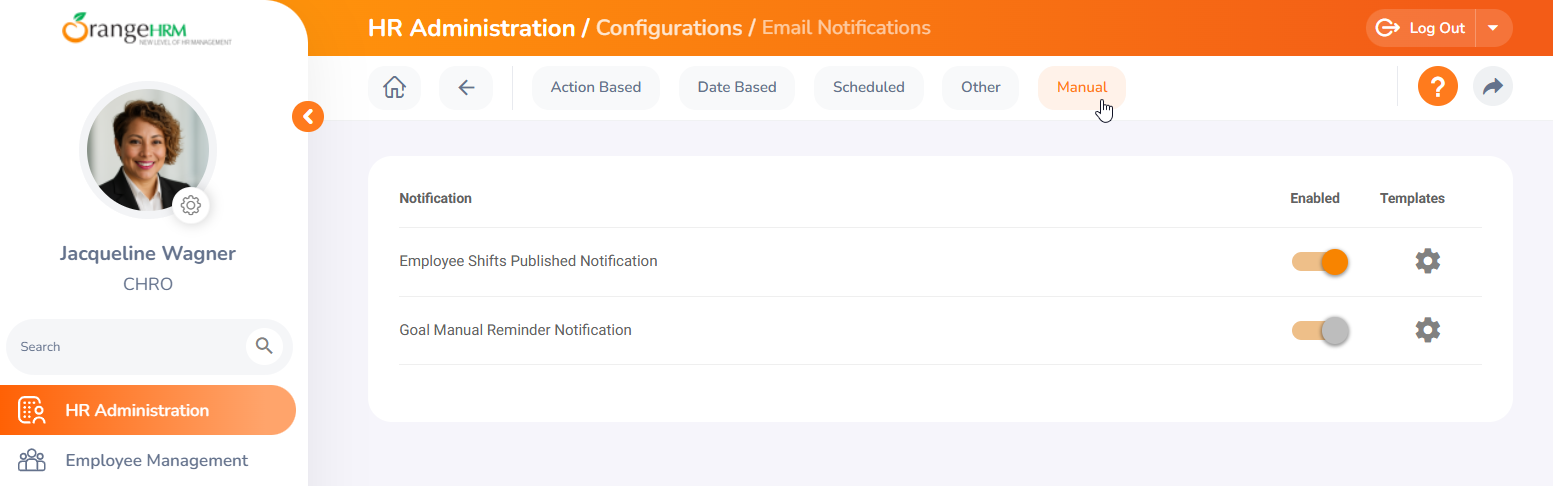Open templates gear for Goal Manual Reminder Notification
This screenshot has height=486, width=1553.
click(1427, 330)
